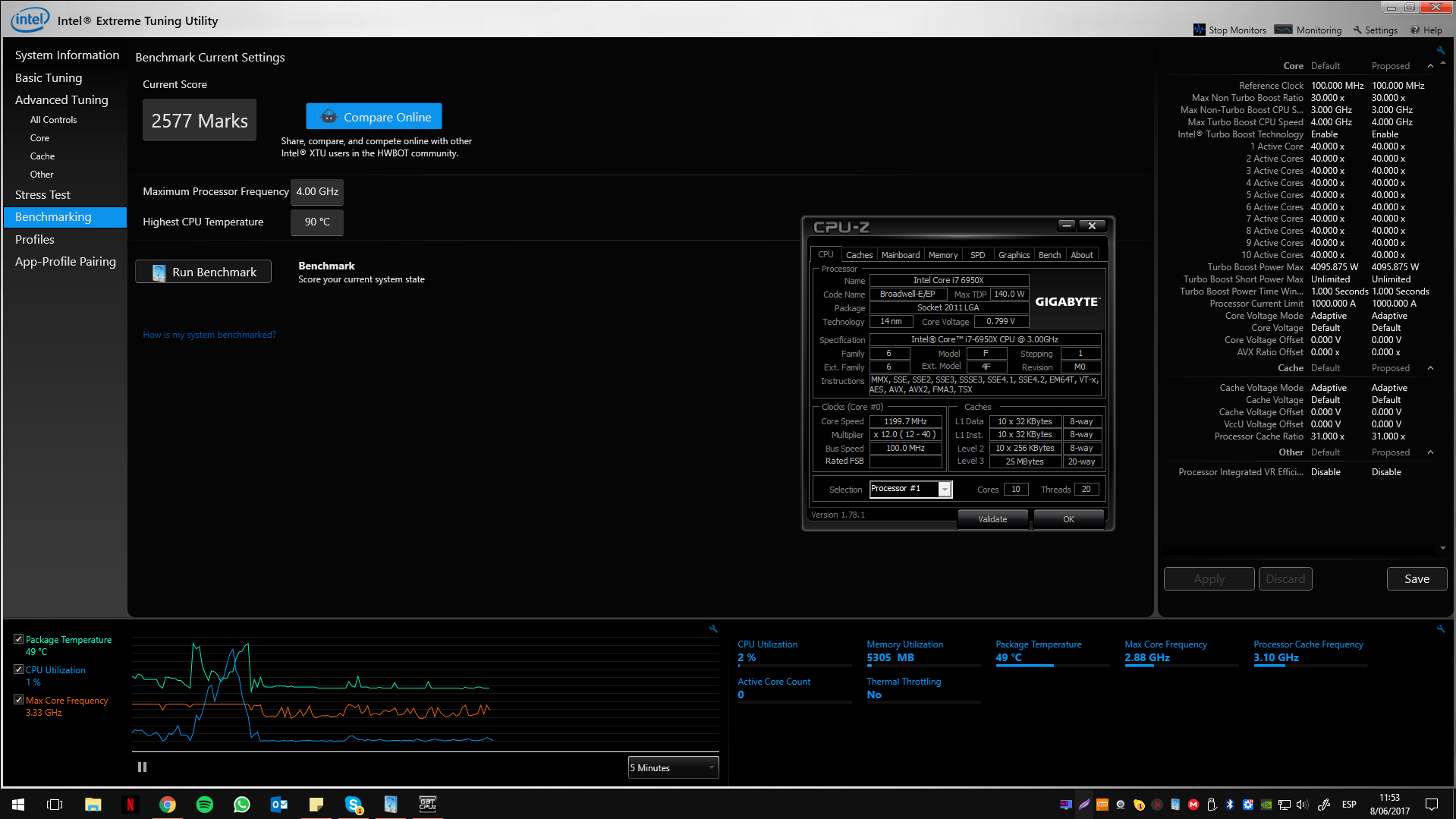Switch to the Caches tab in CPU-Z
Viewport: 1456px width, 819px height.
click(x=859, y=255)
